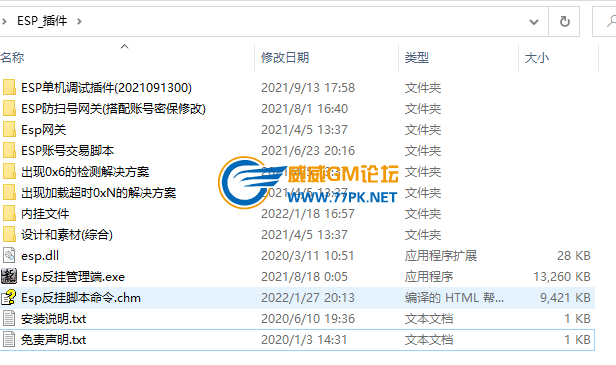Select the file name 安装说明.txt
Image resolution: width=616 pixels, height=365 pixels.
pyautogui.click(x=53, y=319)
